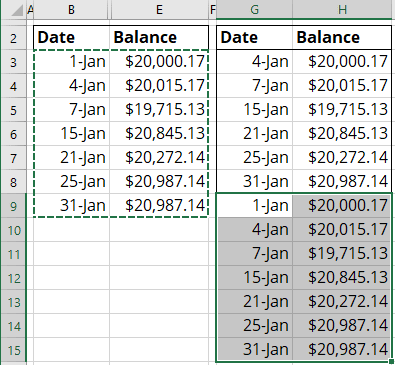Select cell G4 showing 7-Jan

(255, 86)
